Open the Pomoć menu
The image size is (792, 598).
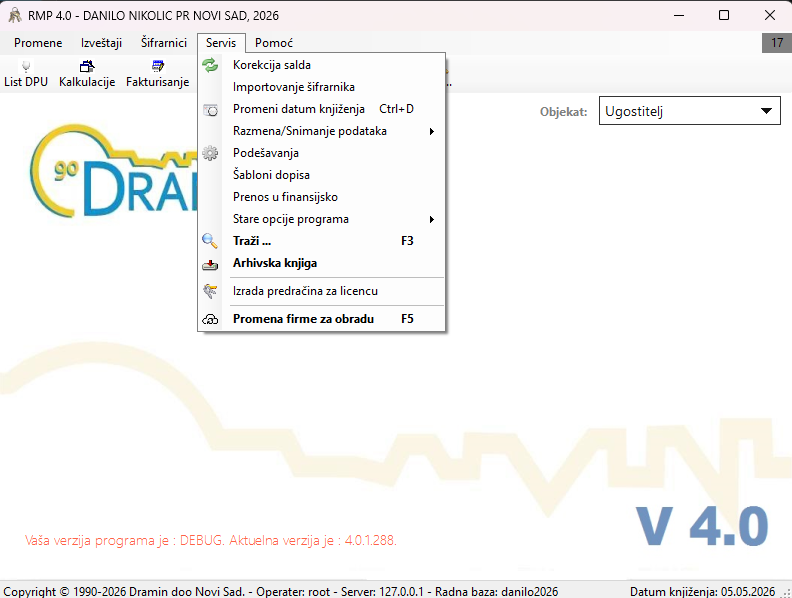(x=274, y=43)
